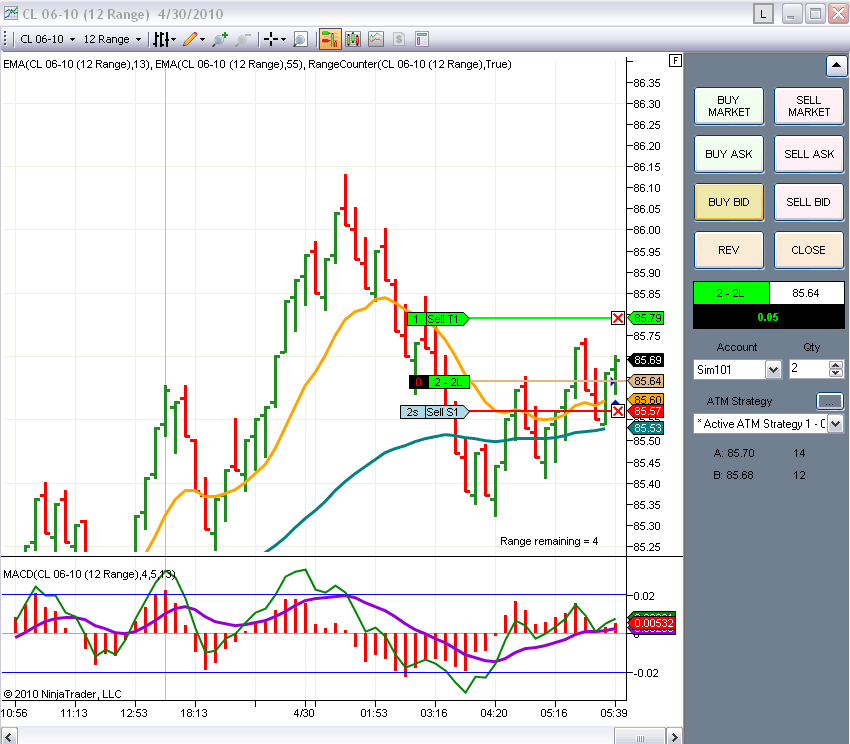Click the 0.00532 MACD value tag
The image size is (850, 744).
[x=653, y=623]
